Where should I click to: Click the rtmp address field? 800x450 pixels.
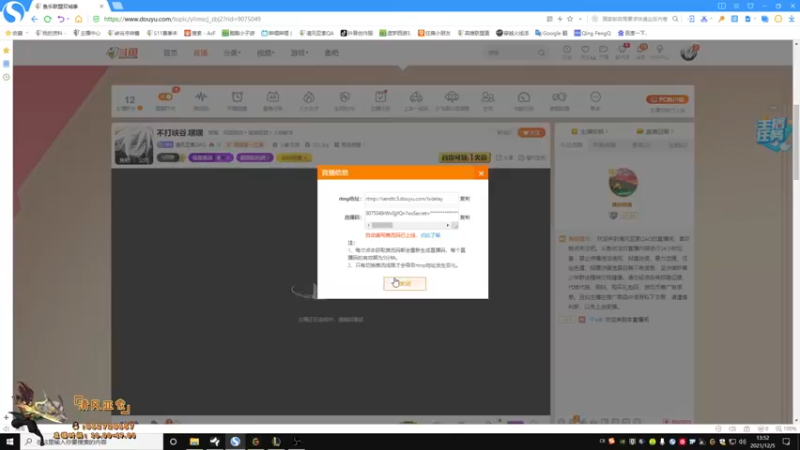tap(411, 198)
